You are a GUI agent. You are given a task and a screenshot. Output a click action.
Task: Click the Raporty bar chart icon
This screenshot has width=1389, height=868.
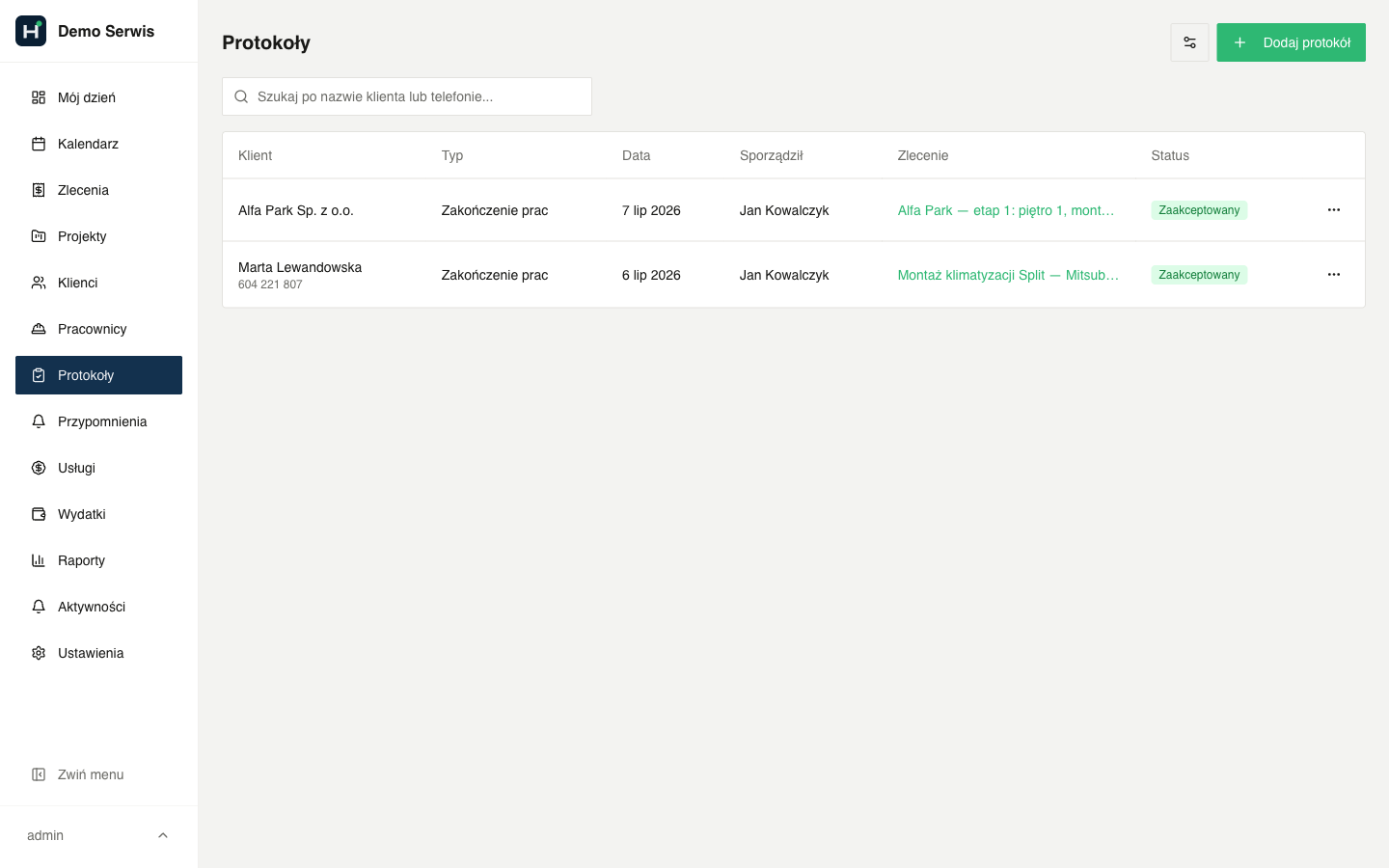[x=39, y=560]
